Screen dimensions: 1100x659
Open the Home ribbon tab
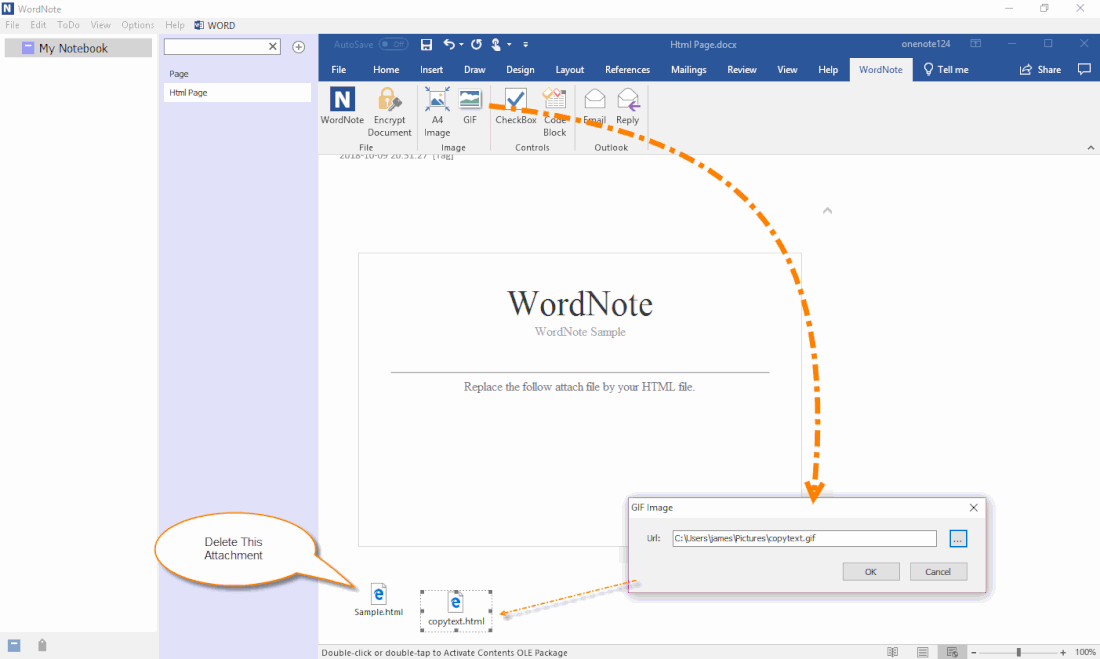(386, 69)
